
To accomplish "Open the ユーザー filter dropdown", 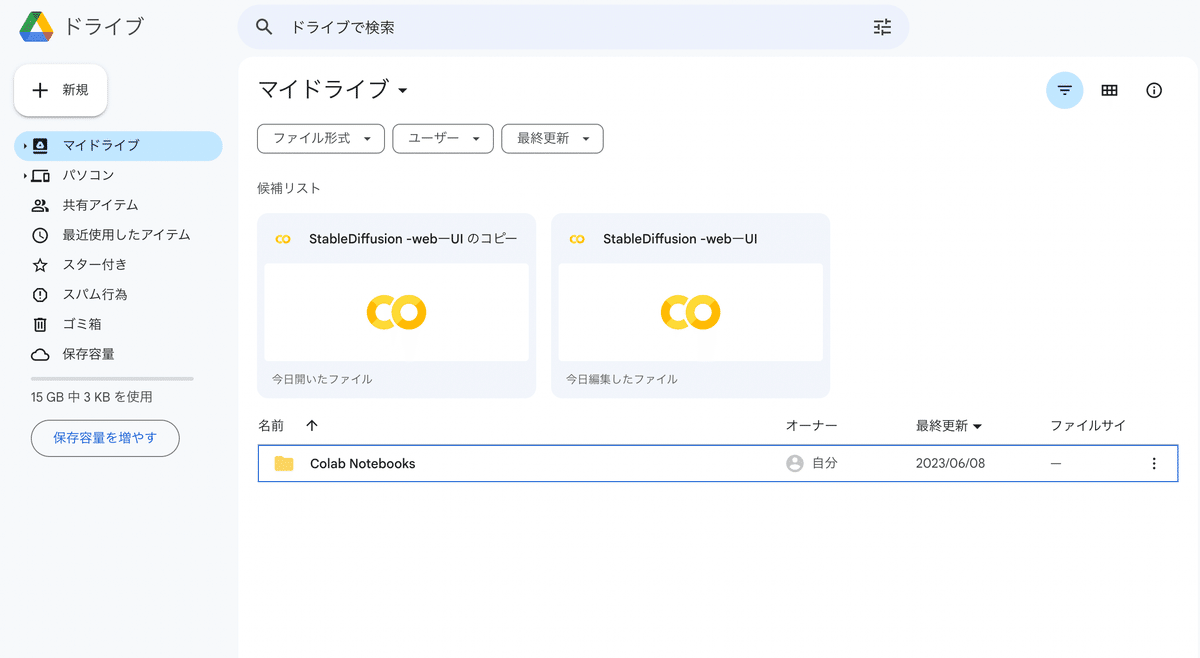I will coord(443,139).
